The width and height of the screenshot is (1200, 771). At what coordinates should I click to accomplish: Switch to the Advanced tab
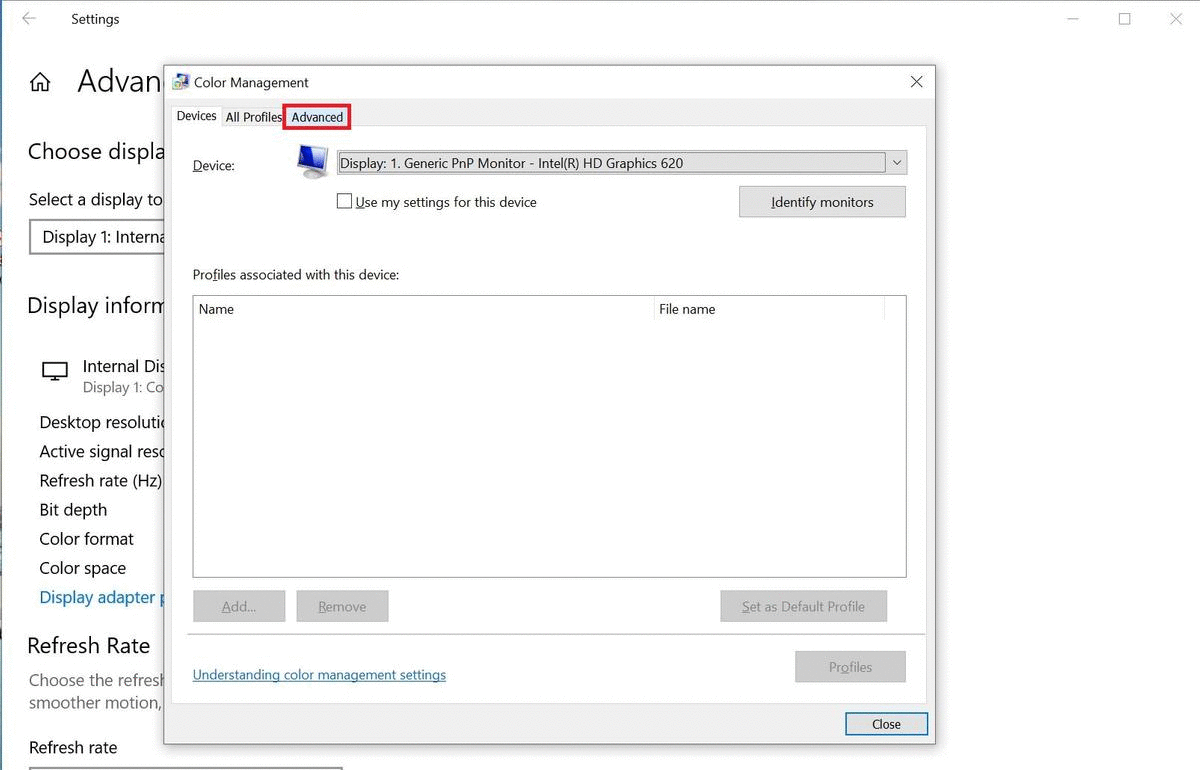coord(317,117)
